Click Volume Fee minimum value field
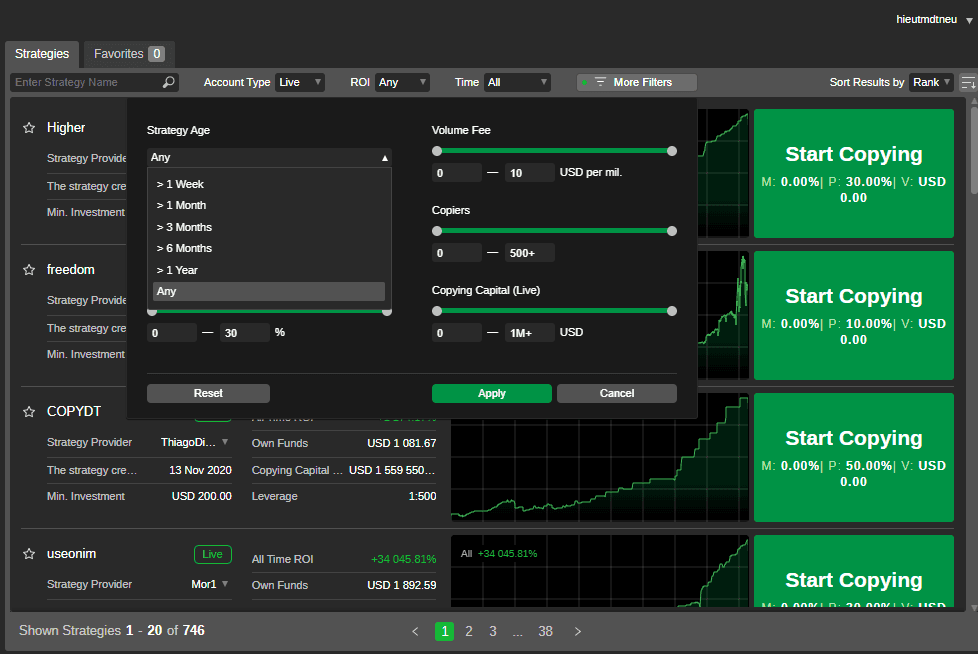 click(457, 173)
